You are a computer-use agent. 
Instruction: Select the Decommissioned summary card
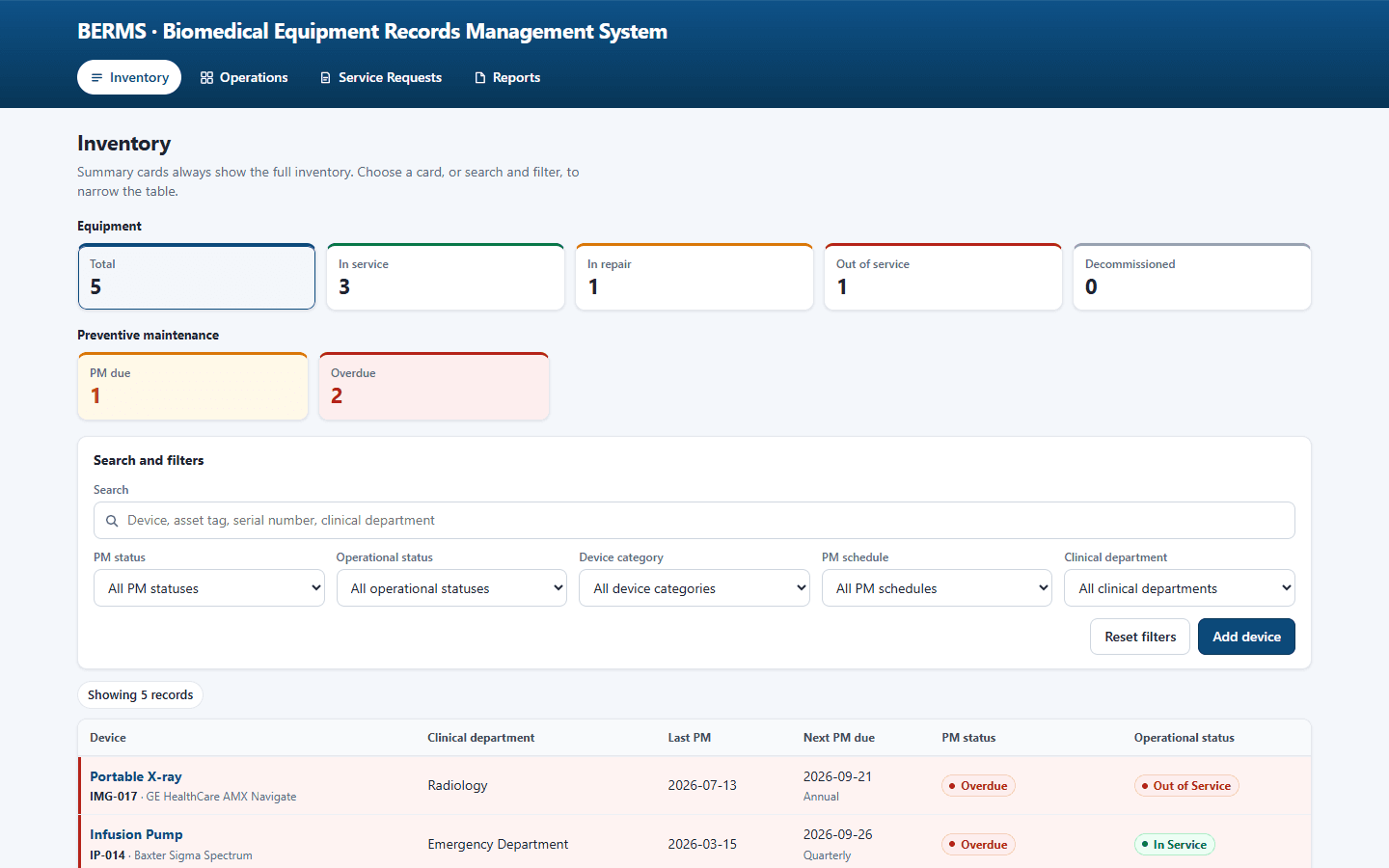click(1192, 277)
